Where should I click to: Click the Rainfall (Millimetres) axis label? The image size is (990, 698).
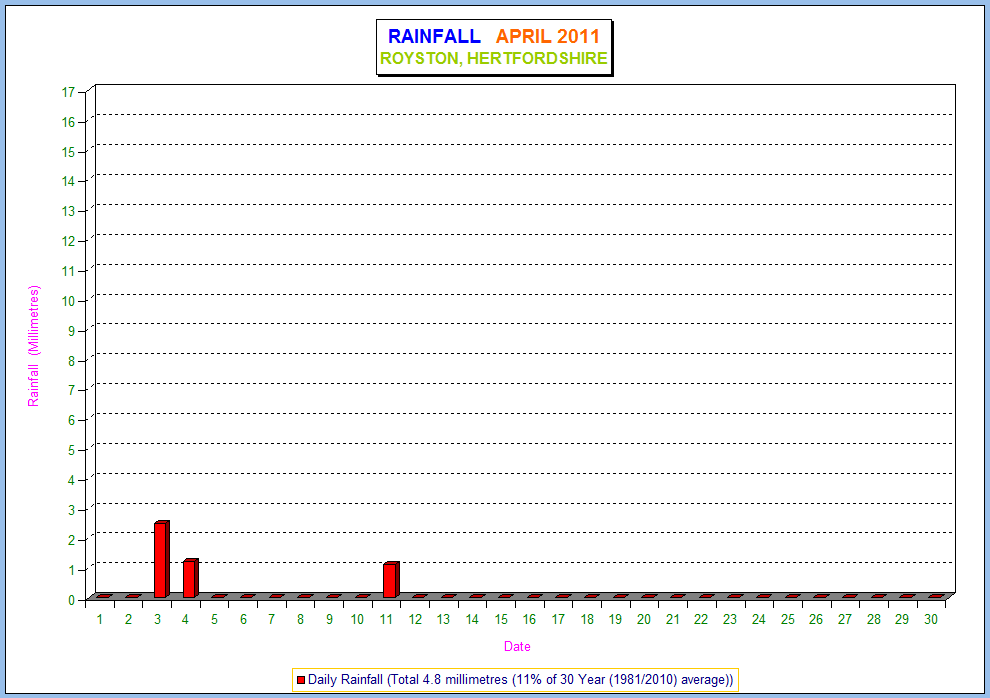pos(33,346)
